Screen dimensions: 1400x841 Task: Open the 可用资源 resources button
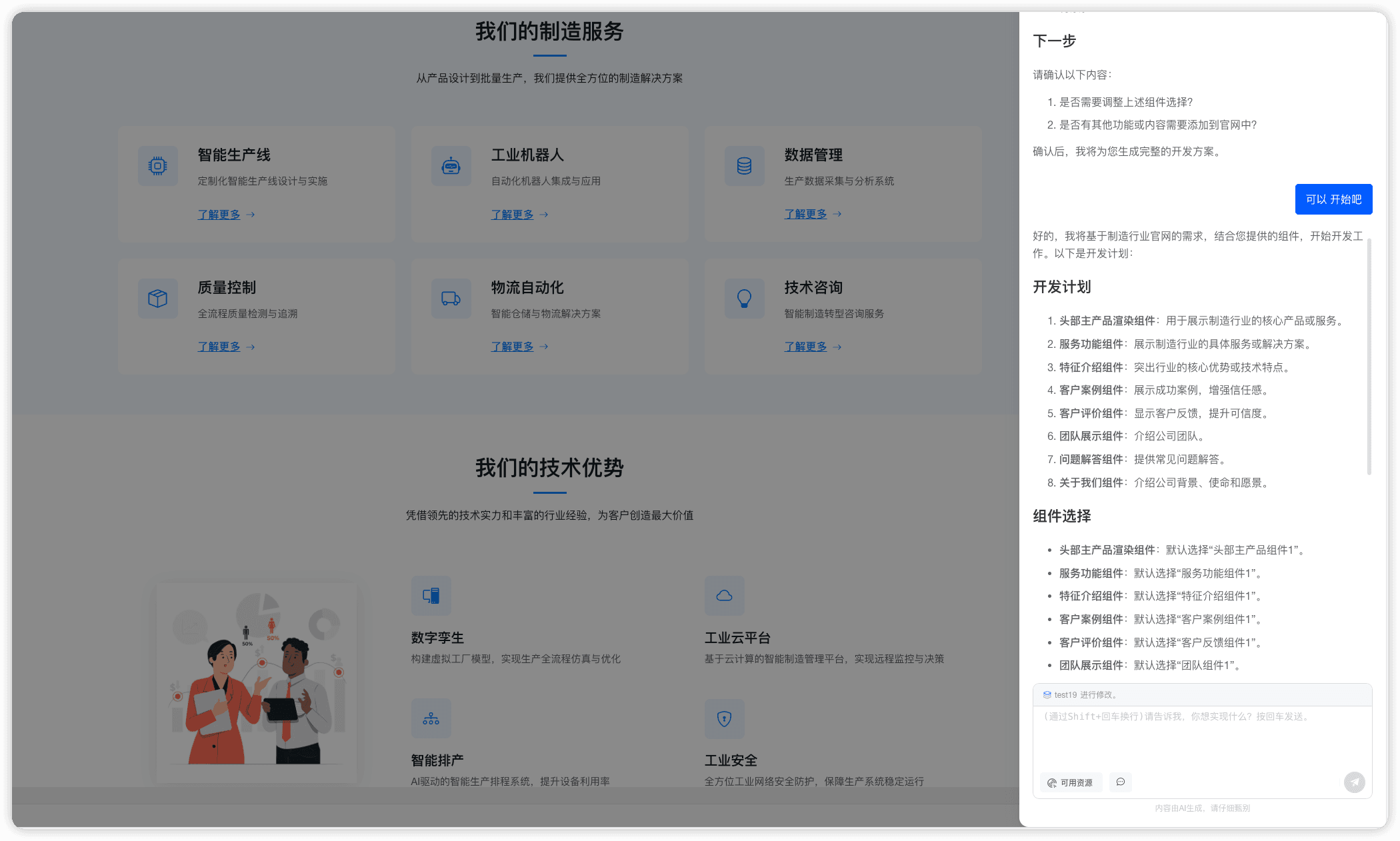tap(1071, 782)
